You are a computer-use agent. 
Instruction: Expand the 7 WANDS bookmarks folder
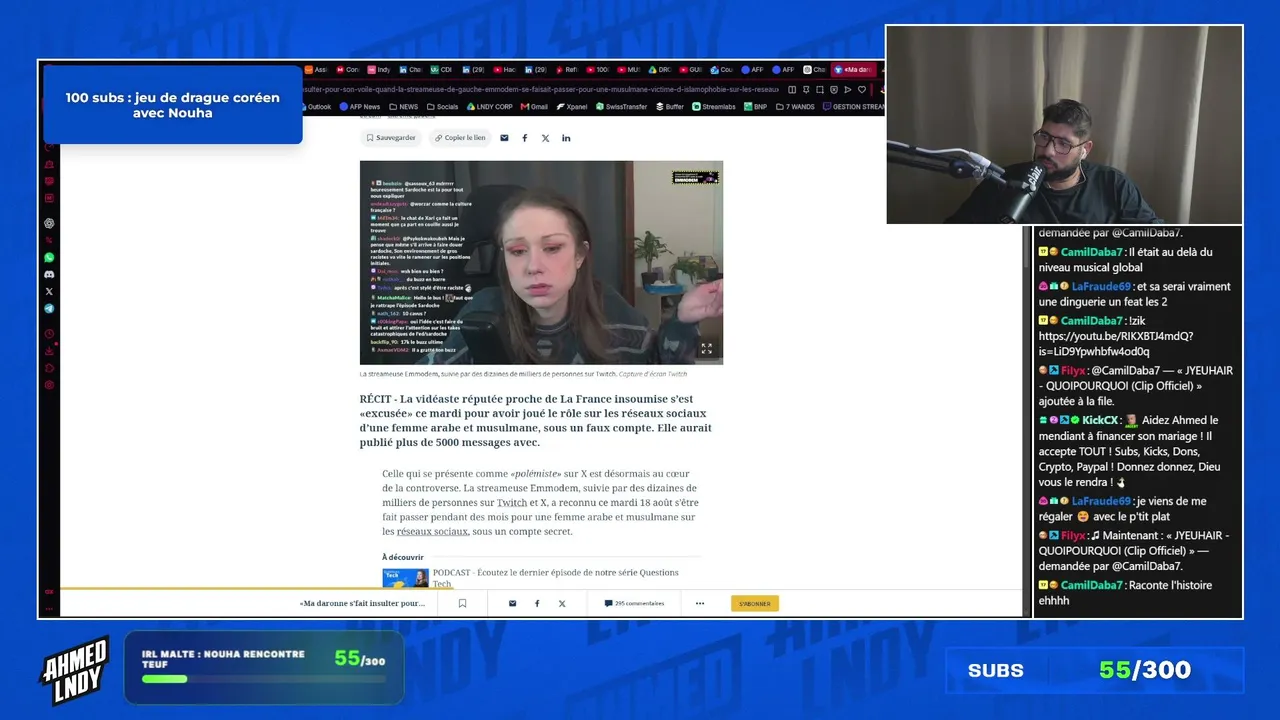click(x=795, y=106)
